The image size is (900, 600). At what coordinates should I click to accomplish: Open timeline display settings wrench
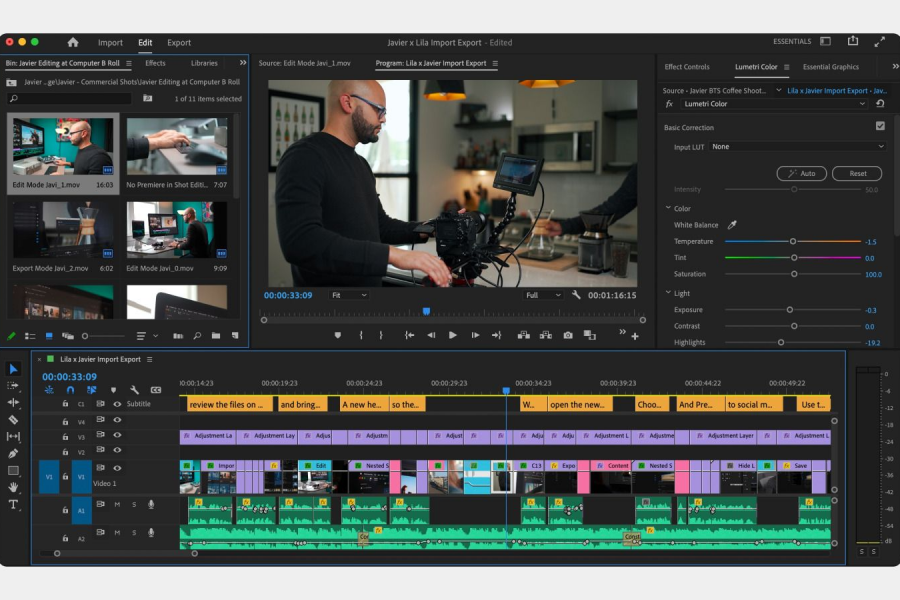pyautogui.click(x=135, y=390)
